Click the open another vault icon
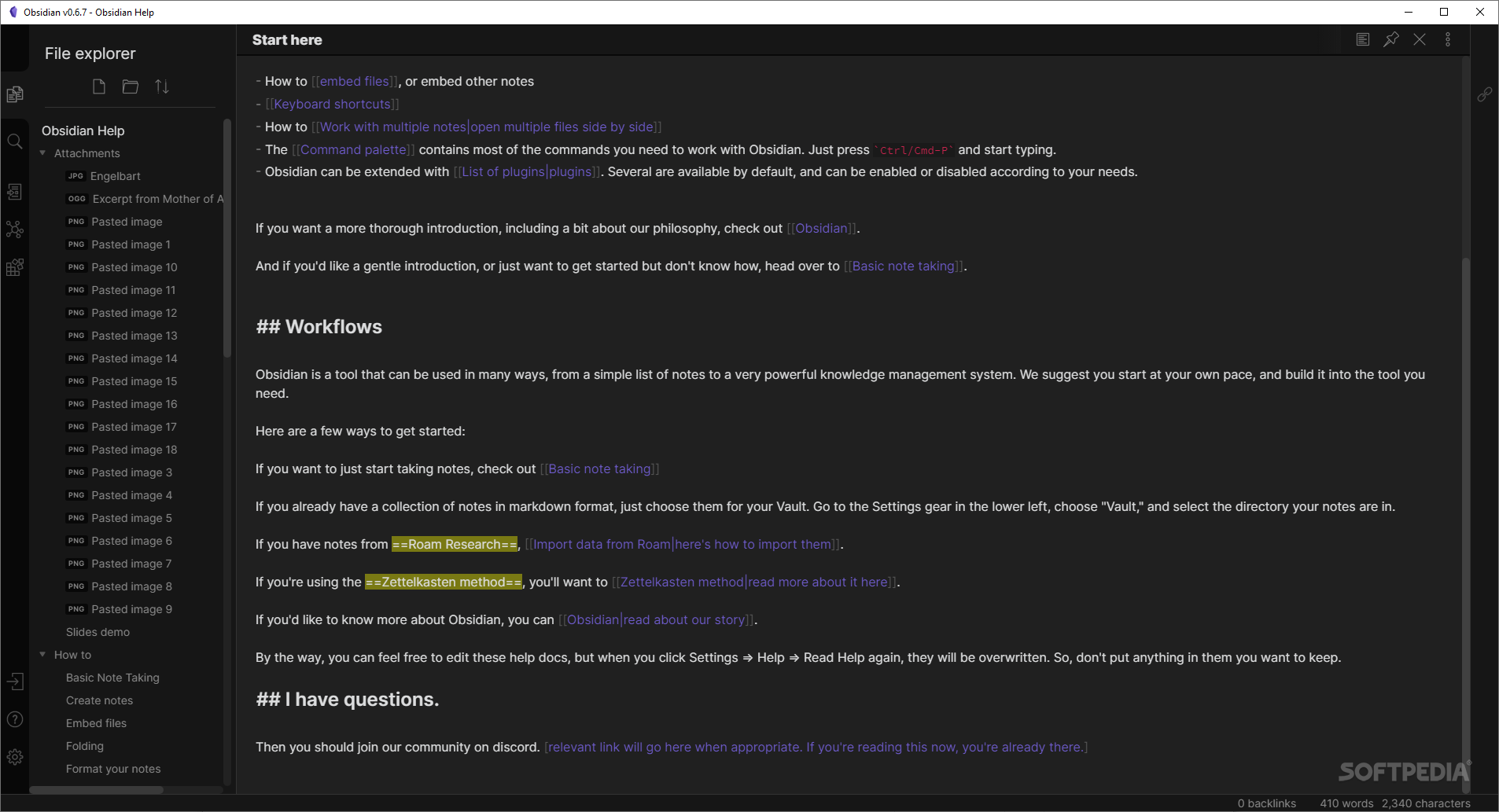Screen dimensions: 1499x812 pyautogui.click(x=15, y=682)
